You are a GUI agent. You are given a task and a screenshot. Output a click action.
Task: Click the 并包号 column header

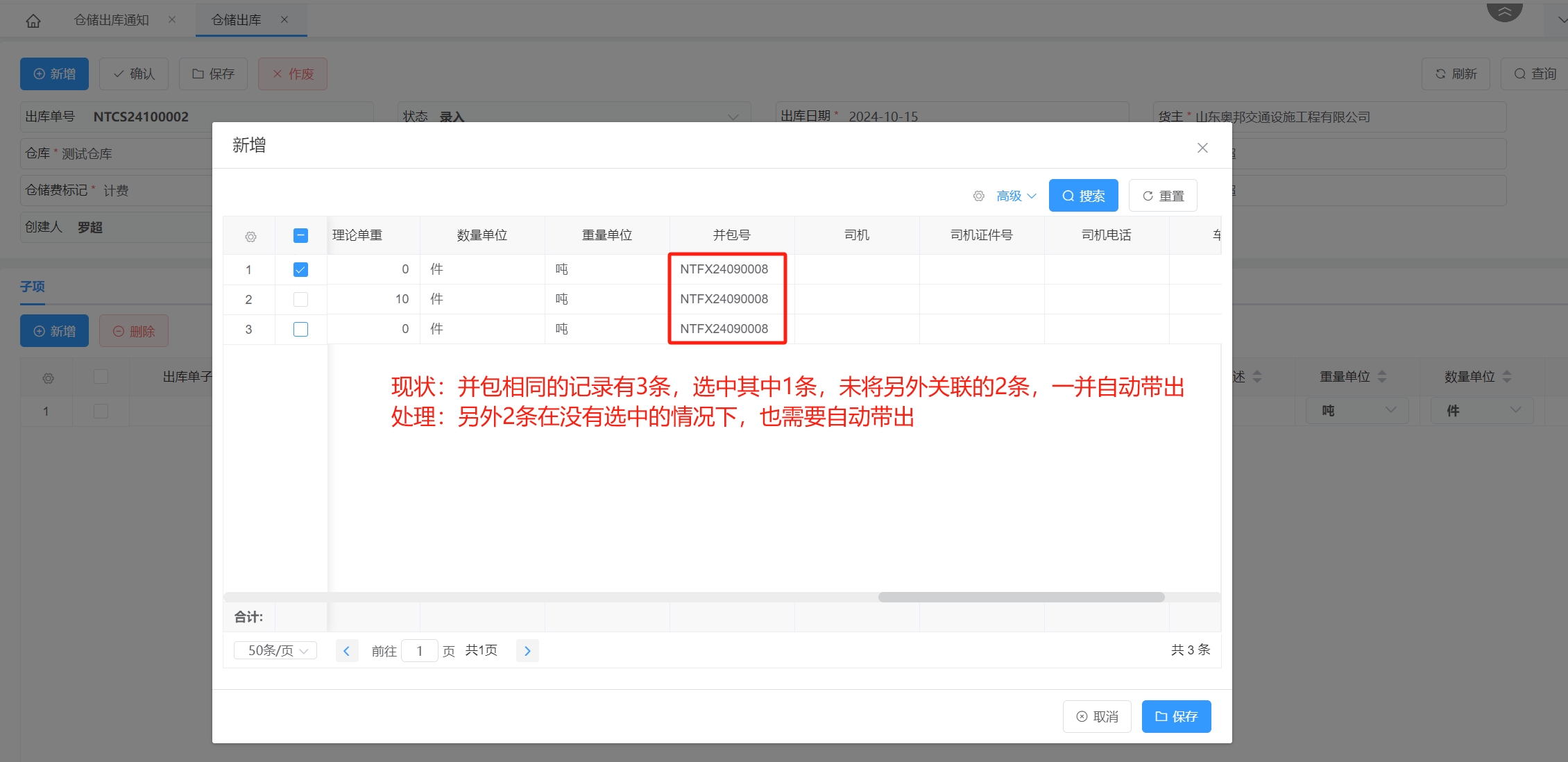click(x=732, y=235)
